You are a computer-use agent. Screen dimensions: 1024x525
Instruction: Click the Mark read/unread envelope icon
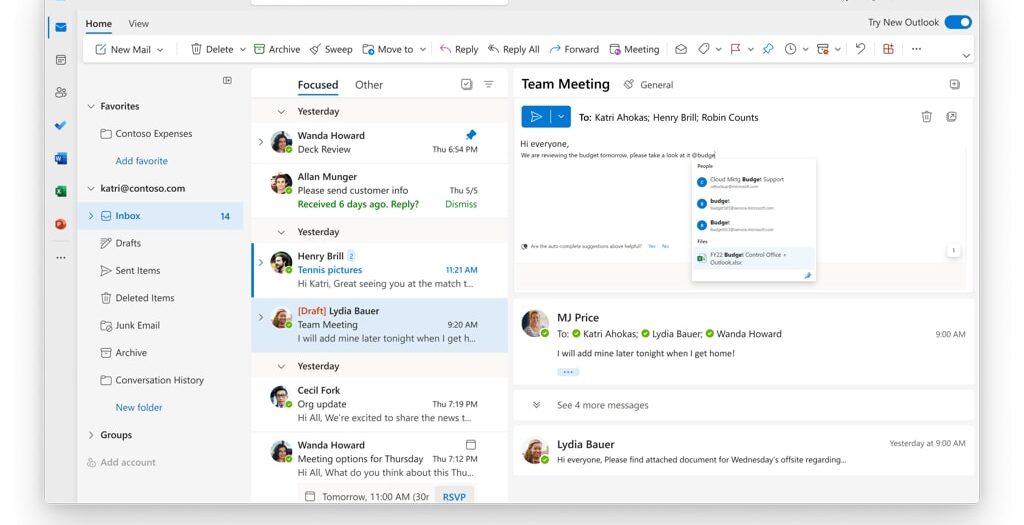681,49
